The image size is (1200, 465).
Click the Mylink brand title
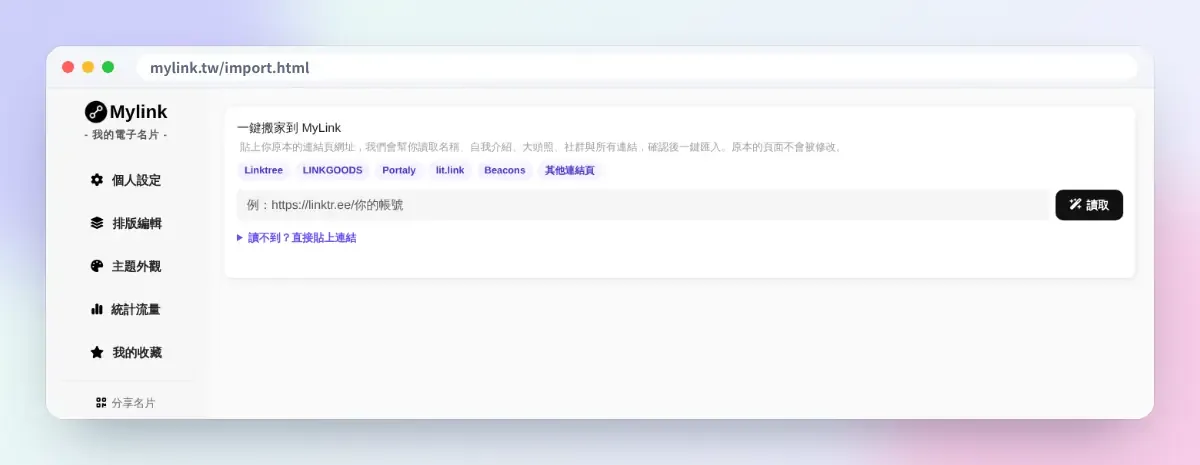point(138,112)
